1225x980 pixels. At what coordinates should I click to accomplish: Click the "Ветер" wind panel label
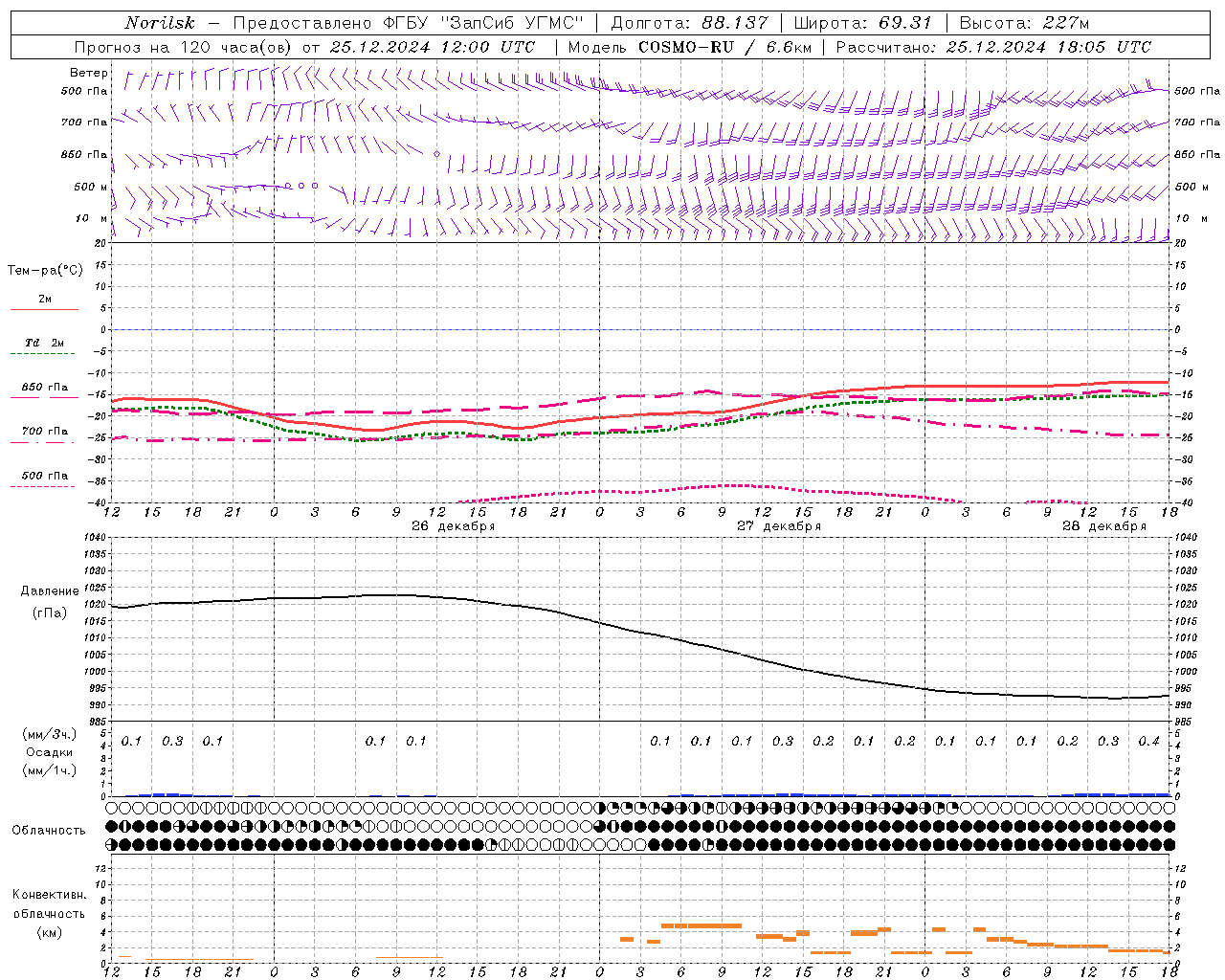click(89, 73)
